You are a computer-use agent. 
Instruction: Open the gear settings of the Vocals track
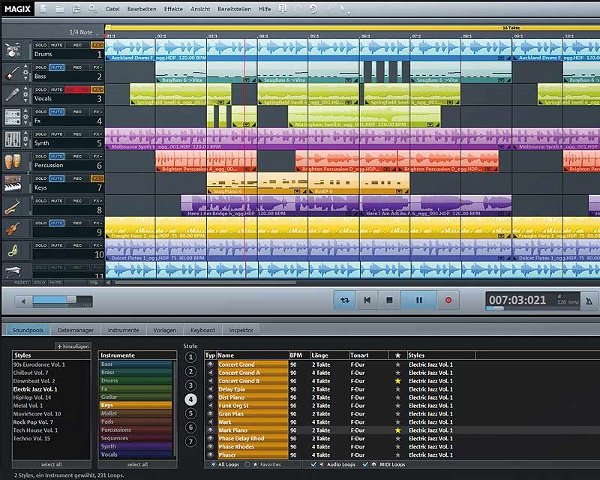tap(26, 94)
